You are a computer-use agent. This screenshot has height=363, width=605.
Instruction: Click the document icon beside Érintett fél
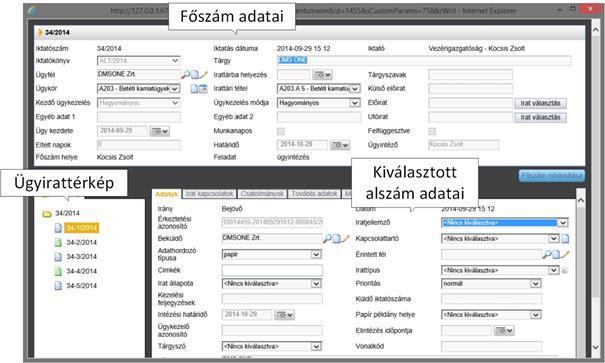556,254
